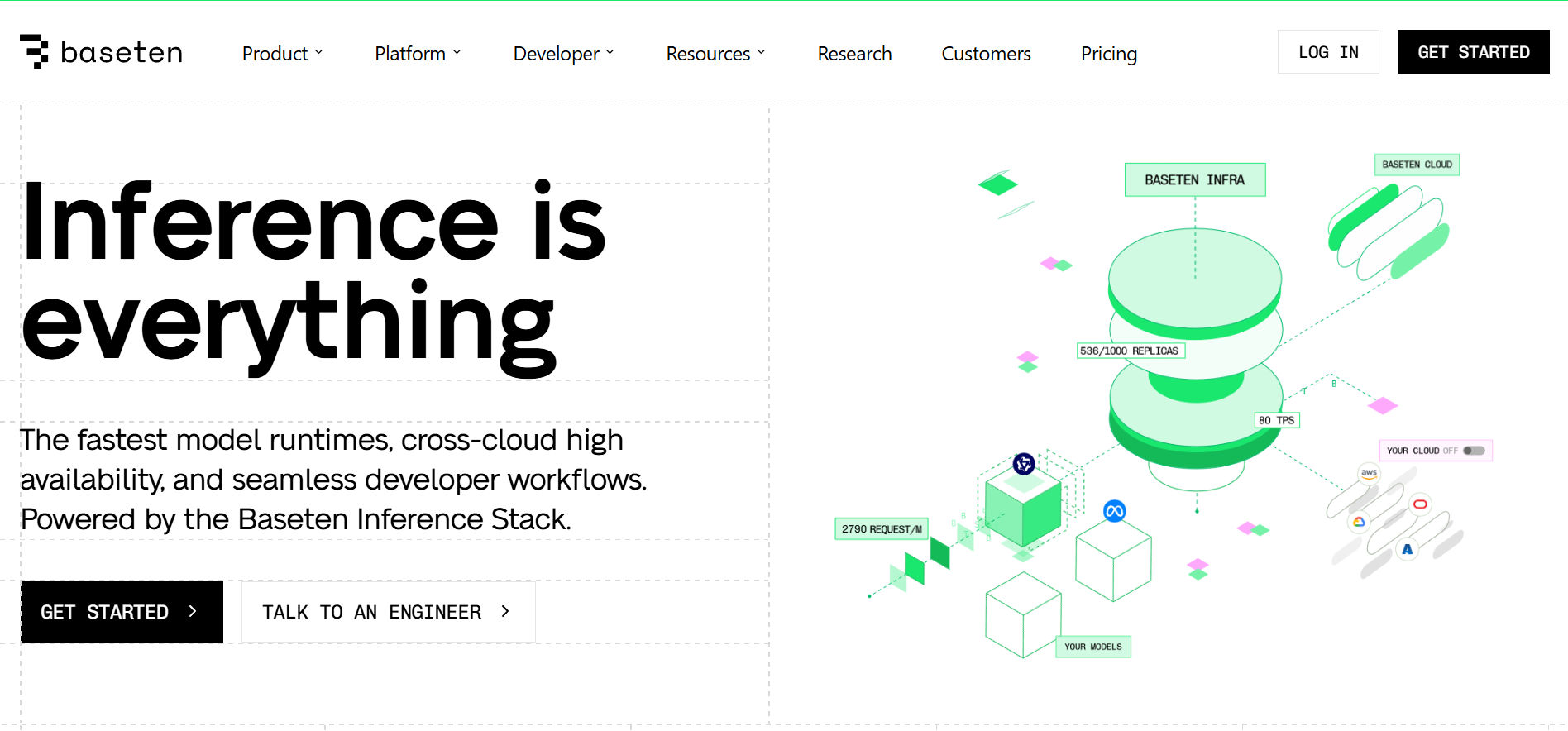Viewport: 1568px width, 731px height.
Task: Click arrow icon in Talk to an Engineer
Action: [x=505, y=612]
